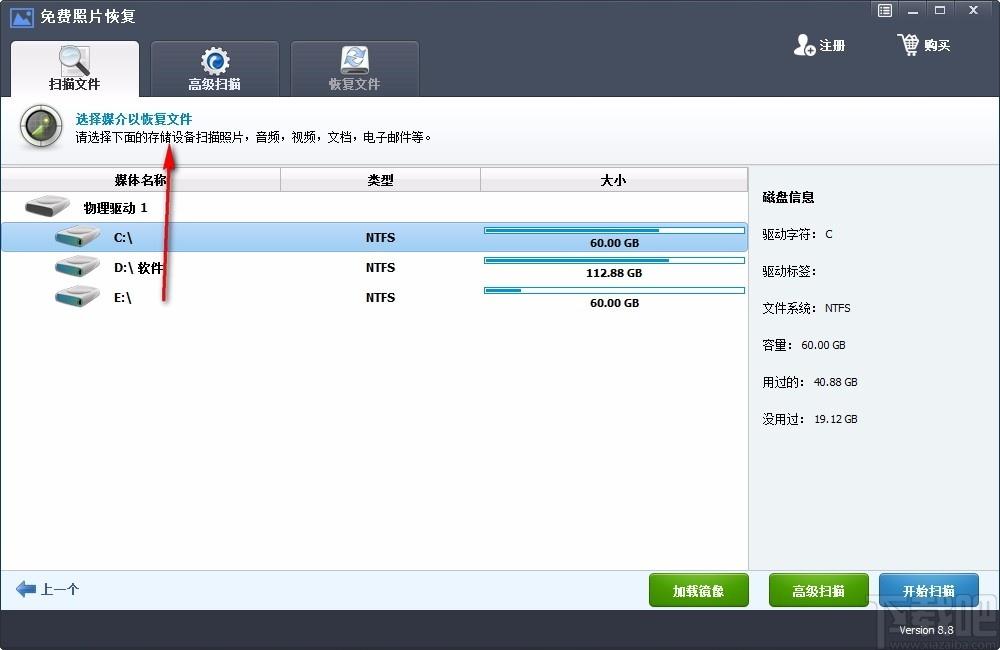Open the 高级扫描 tab

point(214,69)
